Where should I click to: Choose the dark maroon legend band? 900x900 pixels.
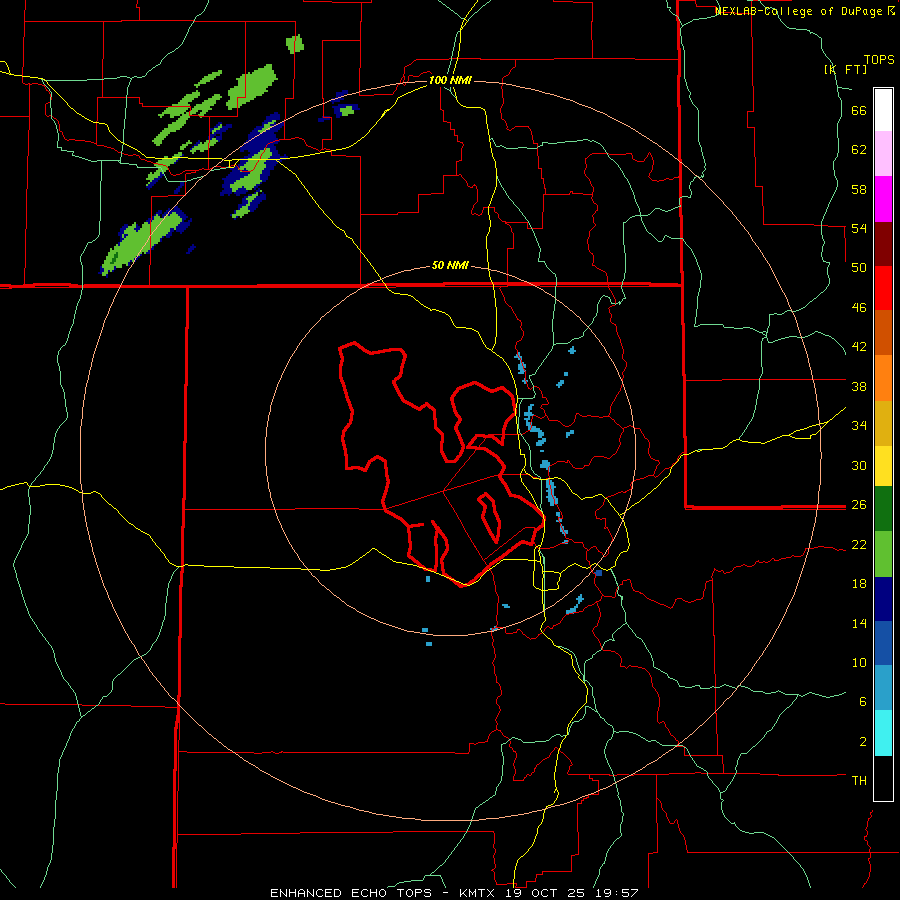click(883, 244)
